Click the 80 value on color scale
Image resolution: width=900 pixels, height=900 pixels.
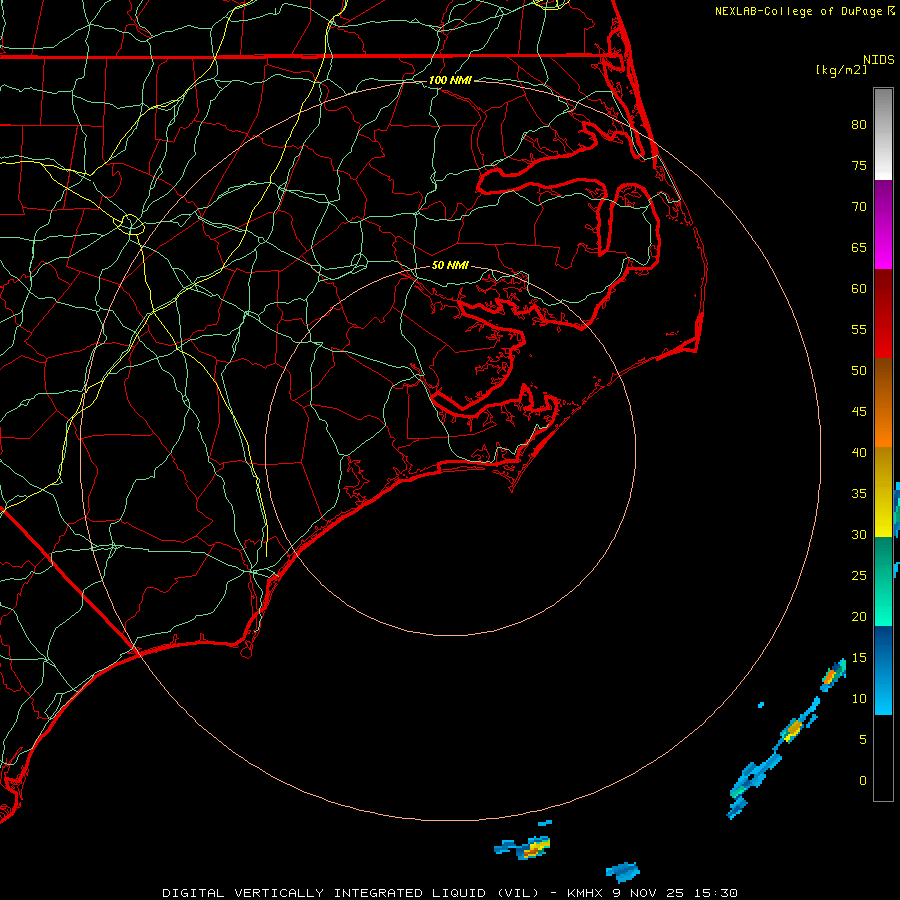click(859, 125)
